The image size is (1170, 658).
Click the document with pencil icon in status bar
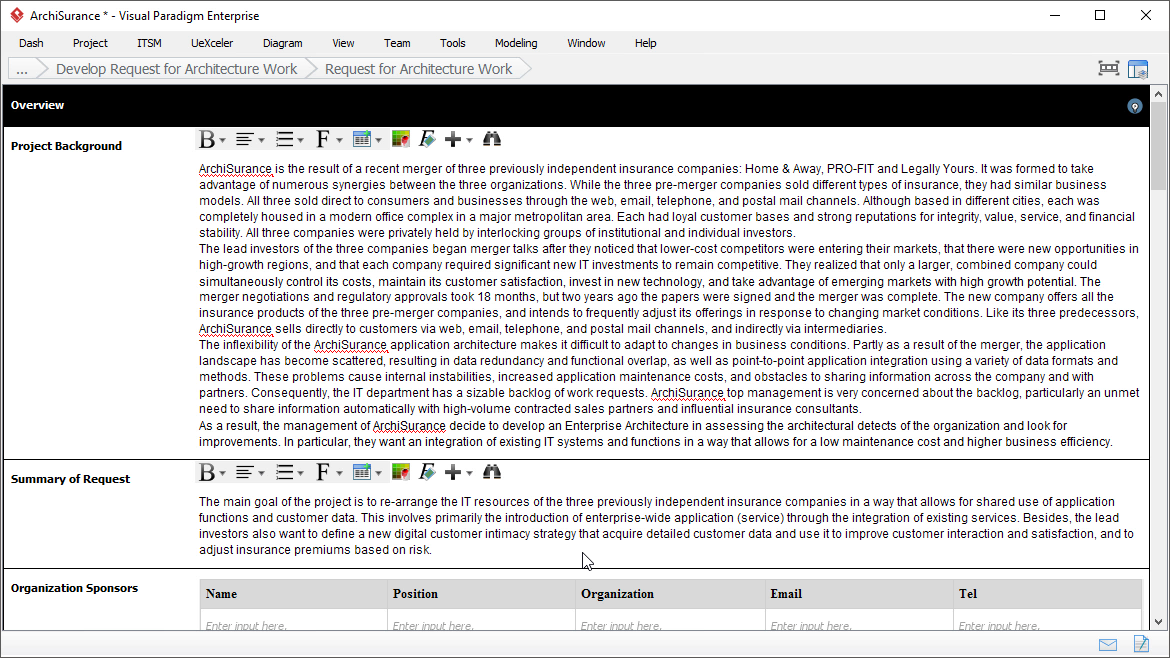click(x=1141, y=644)
